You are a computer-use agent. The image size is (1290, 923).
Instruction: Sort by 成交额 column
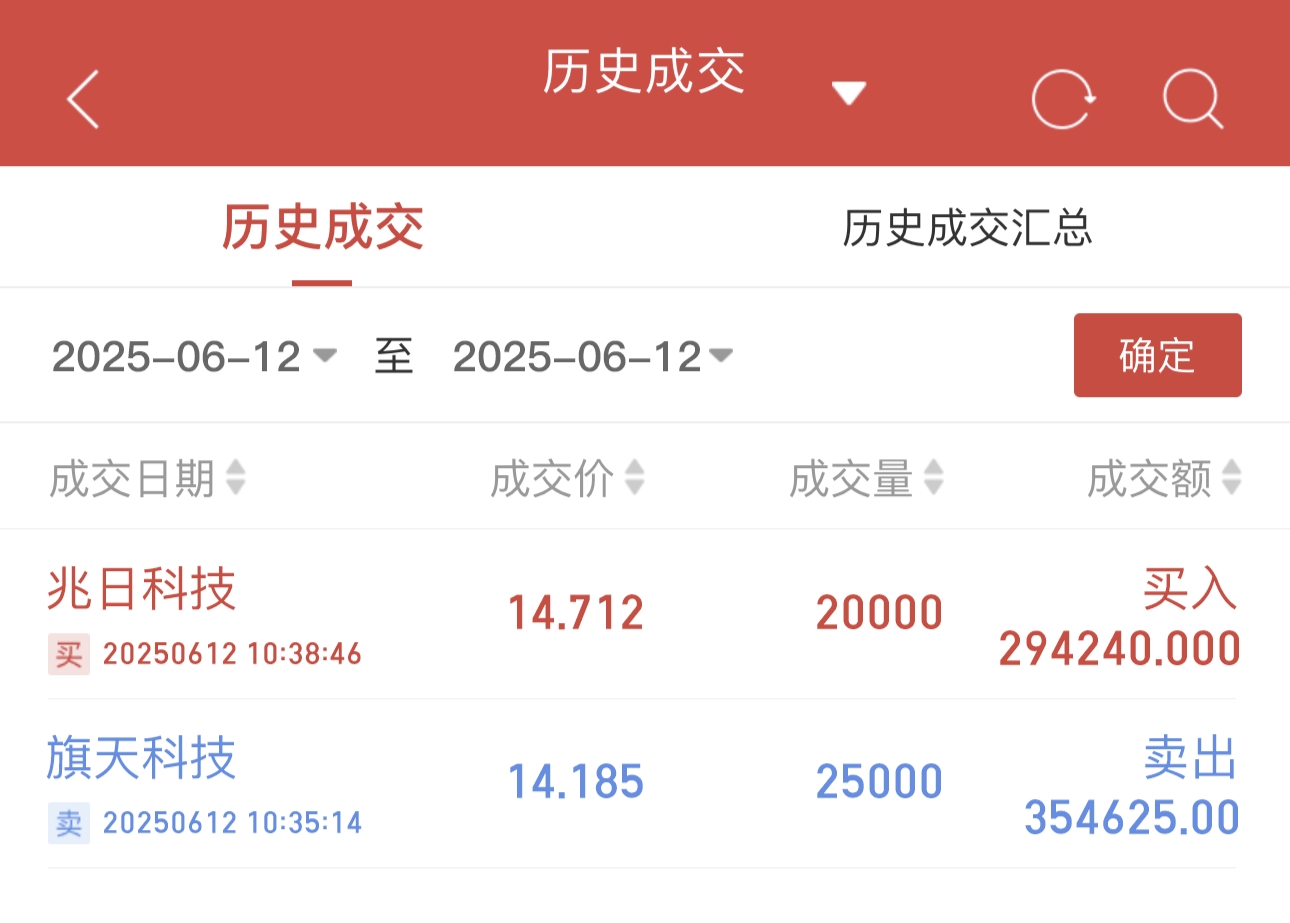(x=1165, y=478)
